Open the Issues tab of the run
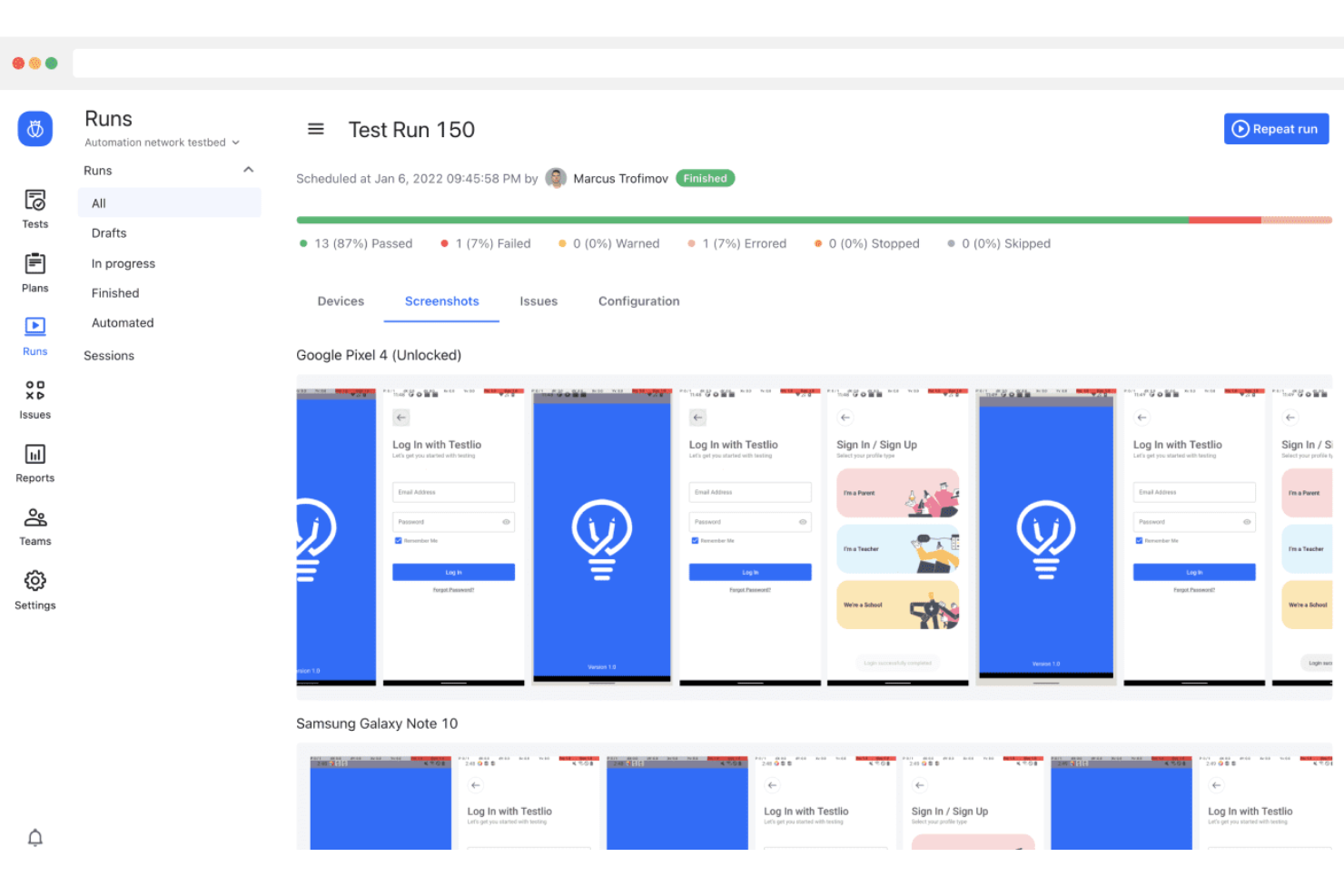The height and width of the screenshot is (896, 1344). pyautogui.click(x=539, y=300)
